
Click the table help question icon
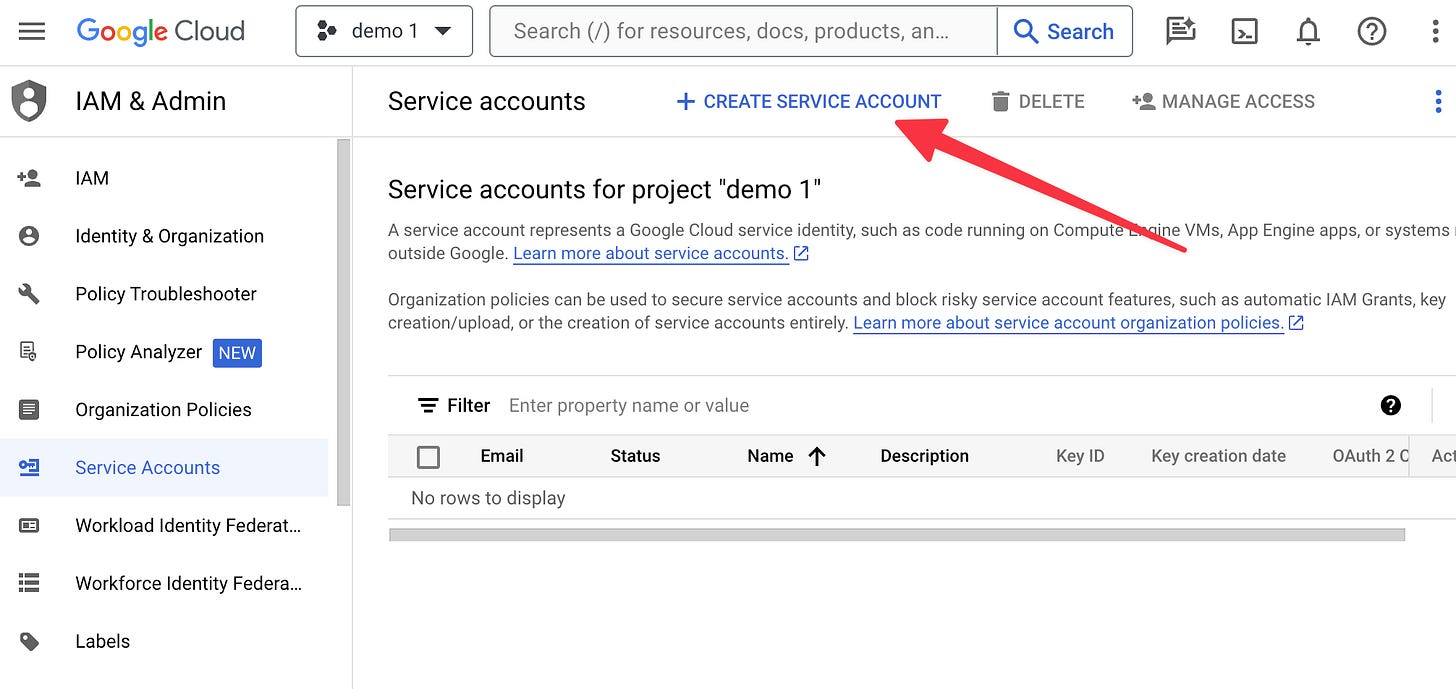[1391, 405]
